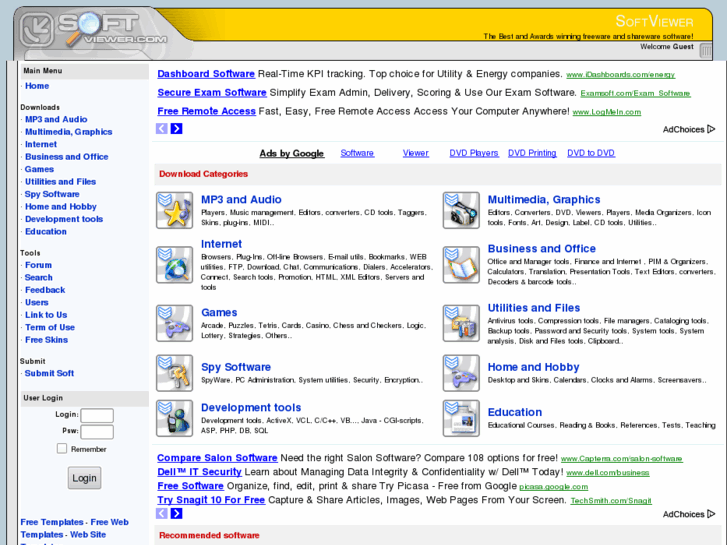
Task: Click the DVD Printing ad link
Action: [532, 153]
